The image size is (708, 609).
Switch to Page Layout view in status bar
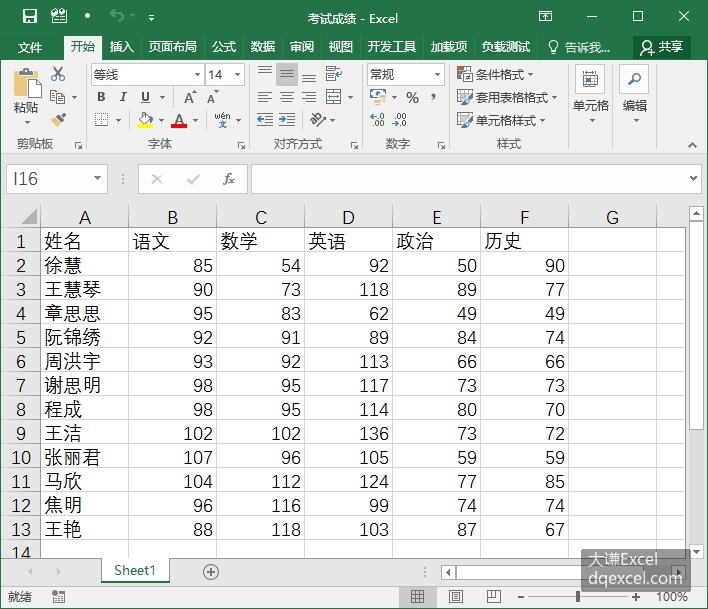456,597
